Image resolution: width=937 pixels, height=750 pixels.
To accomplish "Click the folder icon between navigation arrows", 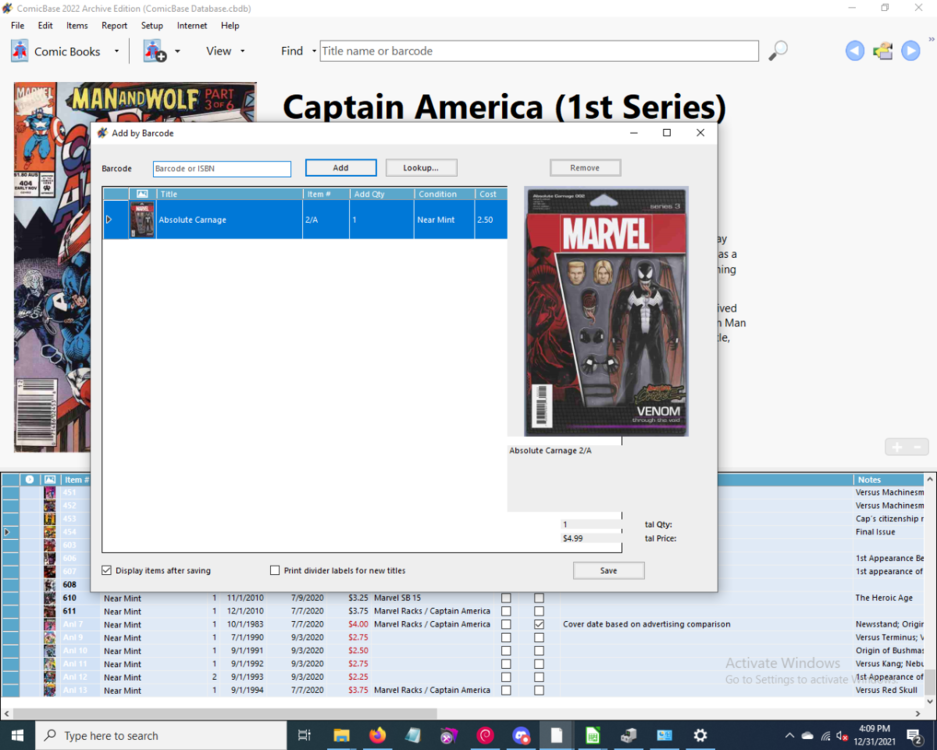I will 882,51.
